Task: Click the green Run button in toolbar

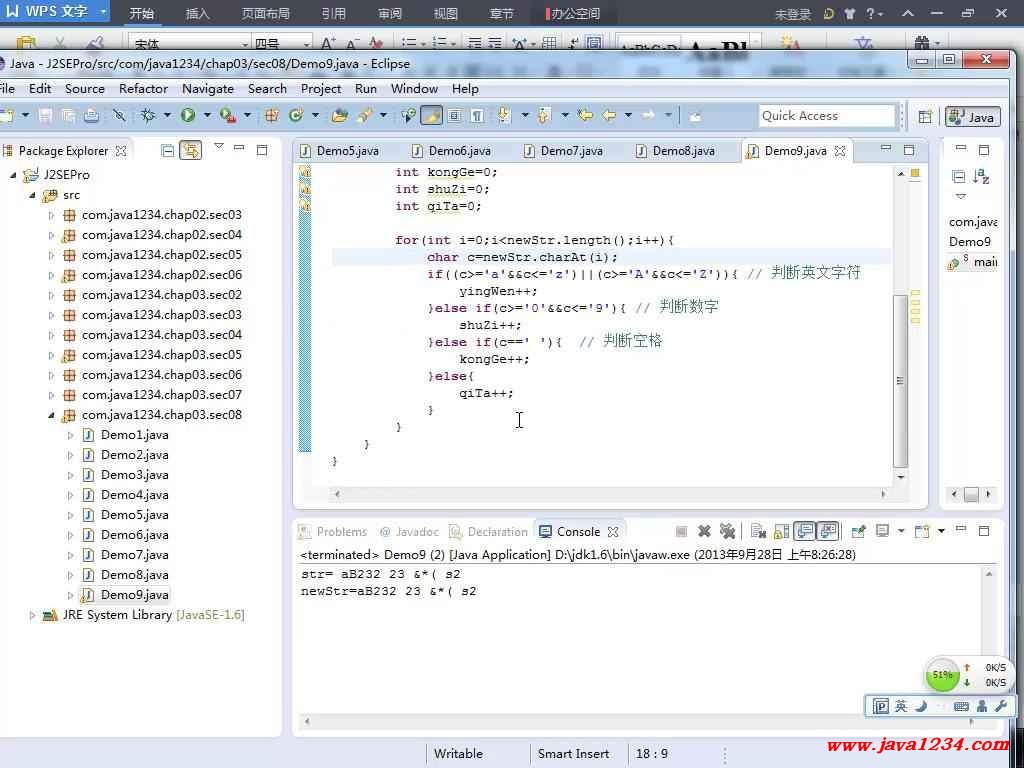Action: 187,116
